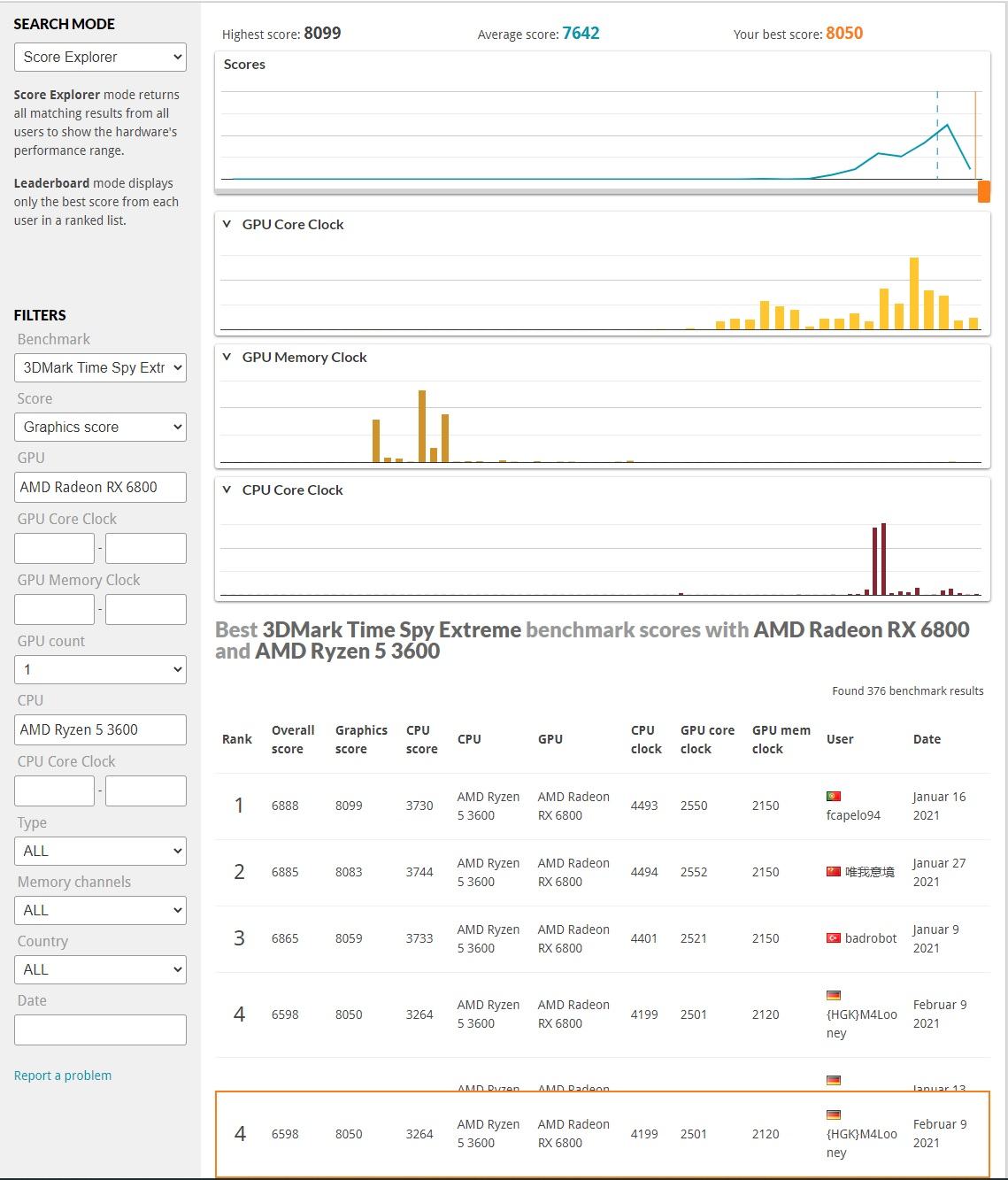Viewport: 1008px width, 1180px height.
Task: Open the Memory channels dropdown
Action: point(100,910)
